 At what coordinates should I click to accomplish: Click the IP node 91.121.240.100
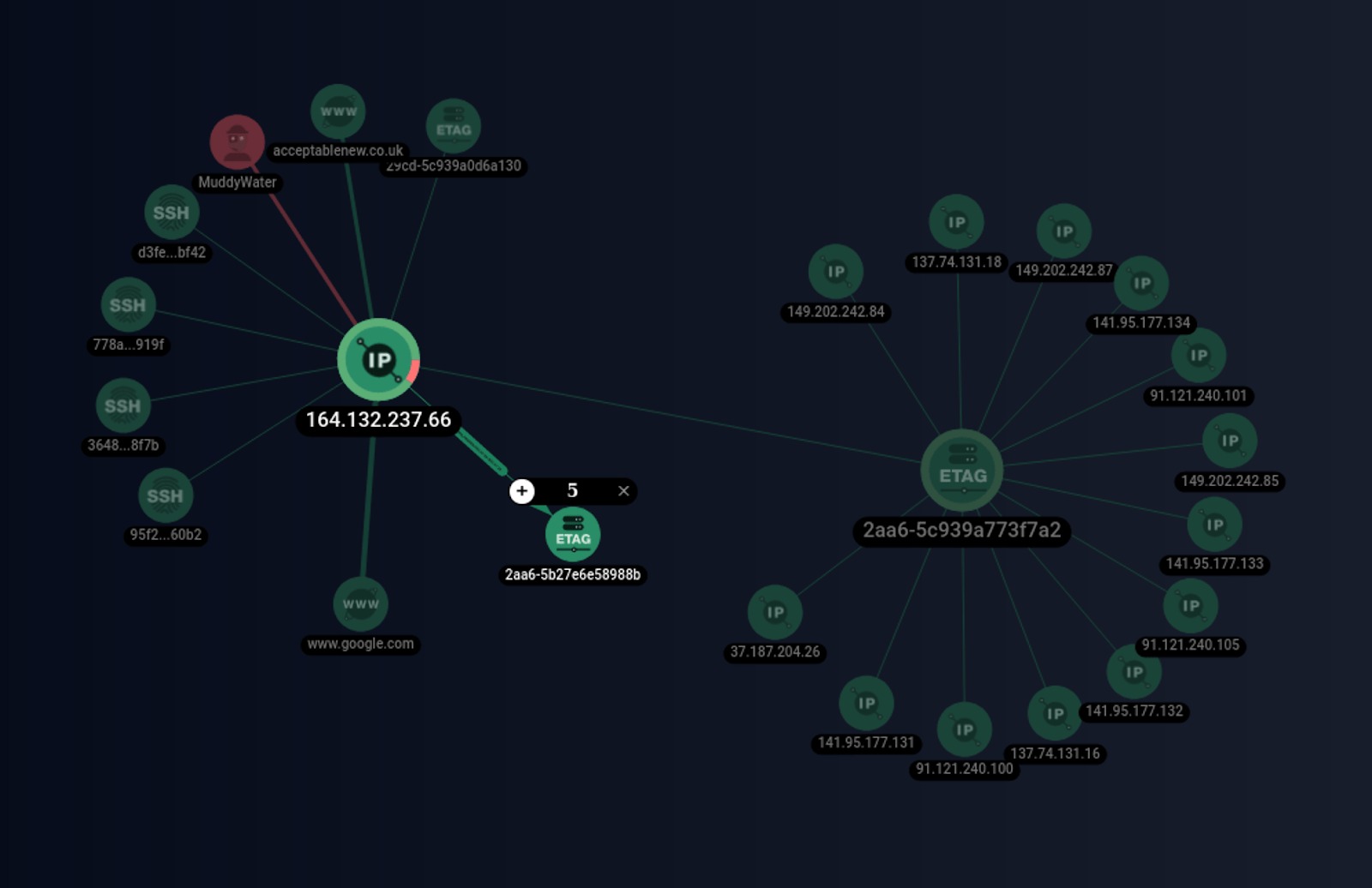pos(964,730)
